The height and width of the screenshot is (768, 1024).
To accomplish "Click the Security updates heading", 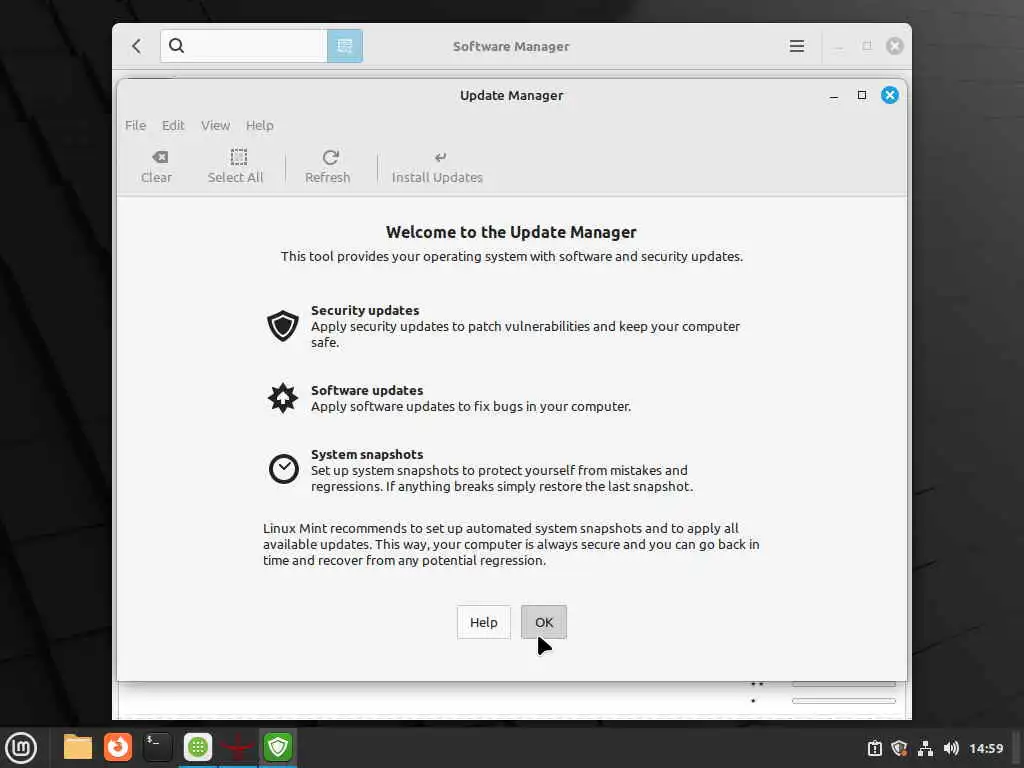I will tap(365, 310).
